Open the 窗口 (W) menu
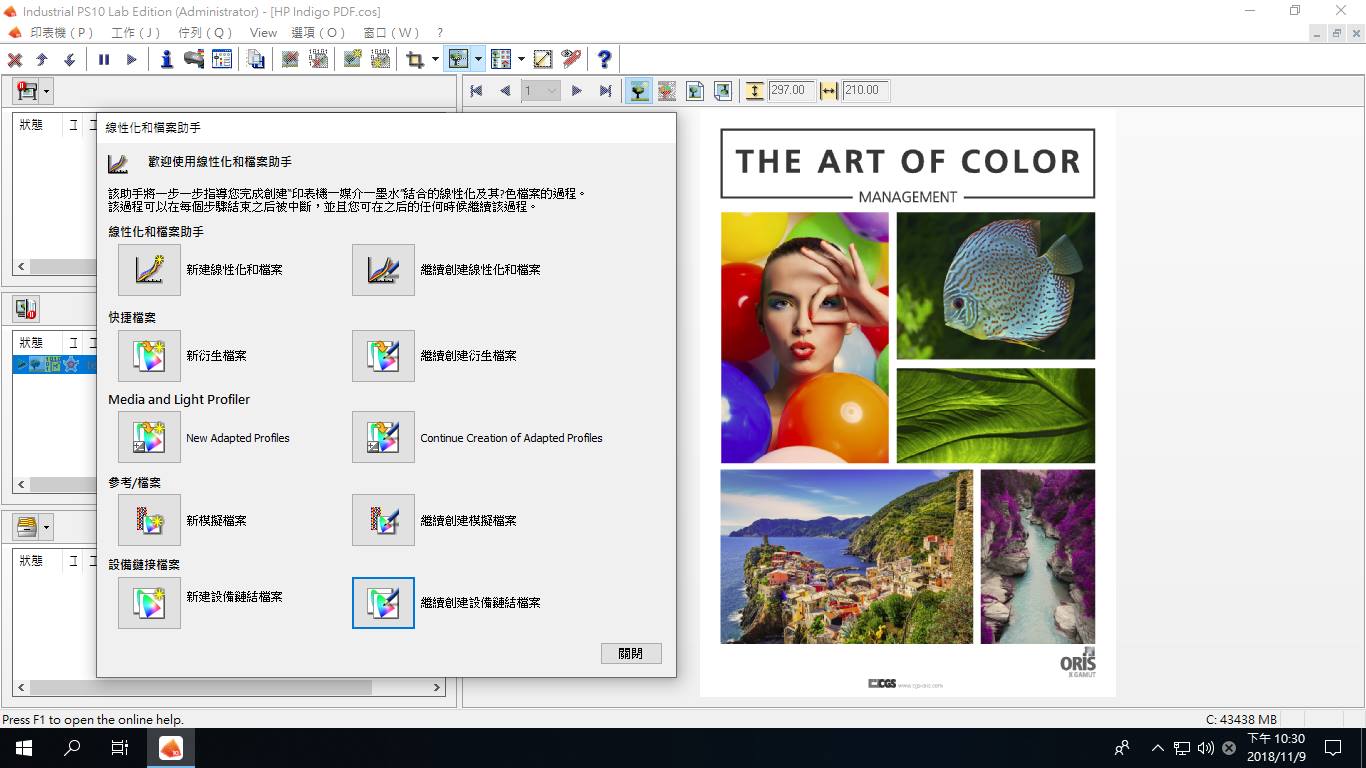 point(391,33)
